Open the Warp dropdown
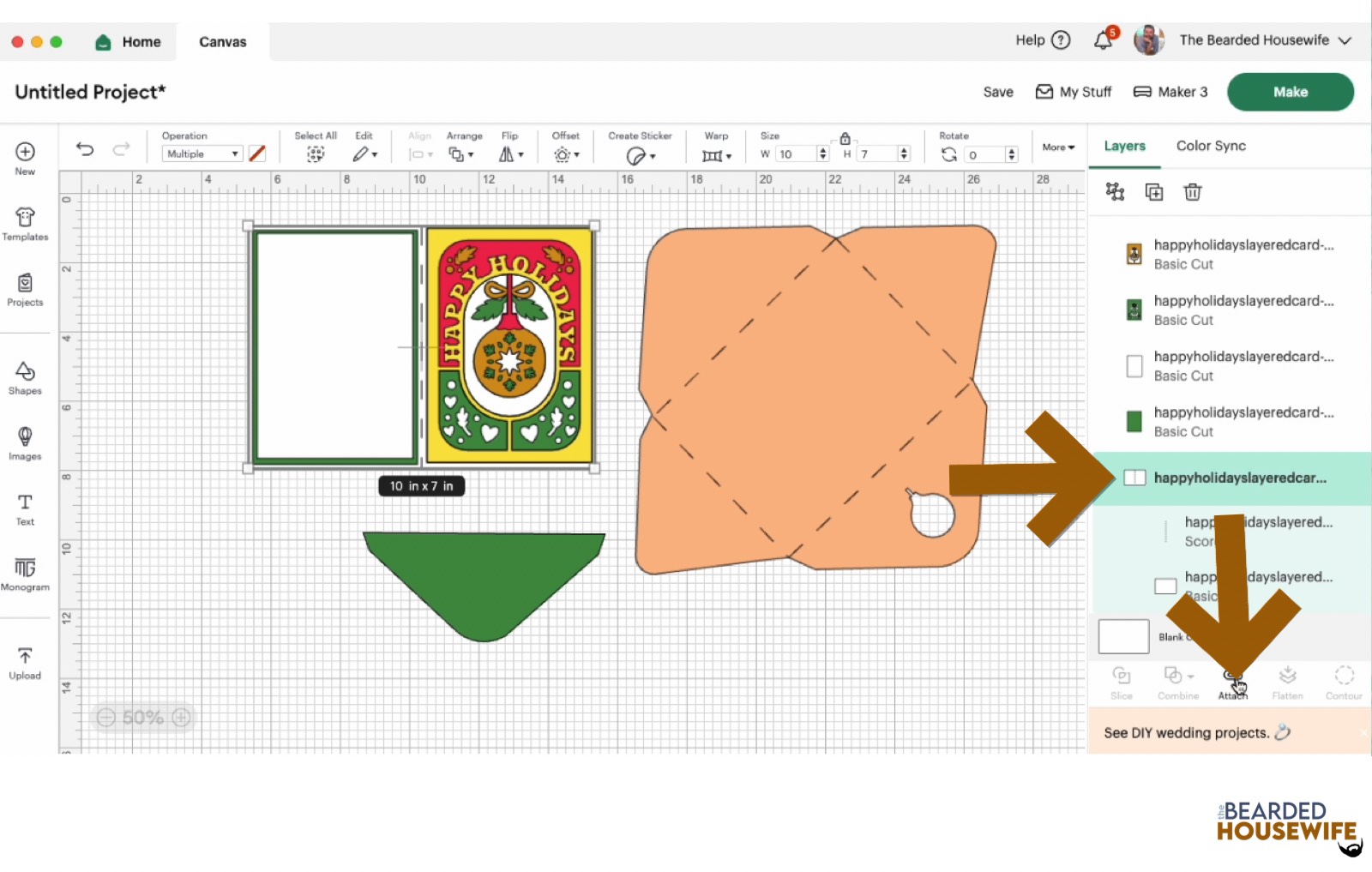Image resolution: width=1372 pixels, height=872 pixels. coord(717,155)
